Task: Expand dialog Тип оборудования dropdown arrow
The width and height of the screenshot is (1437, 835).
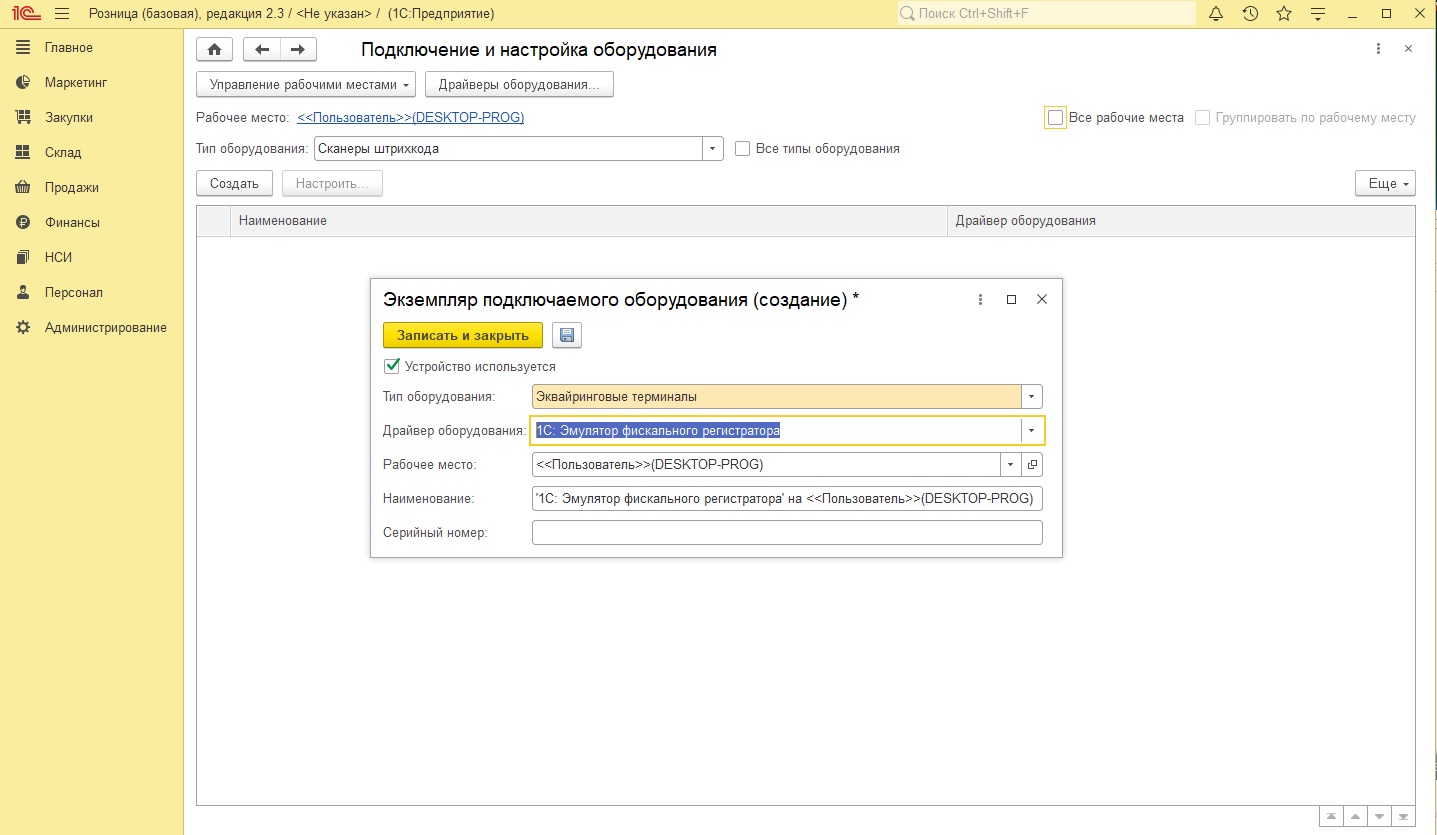Action: pos(1032,397)
